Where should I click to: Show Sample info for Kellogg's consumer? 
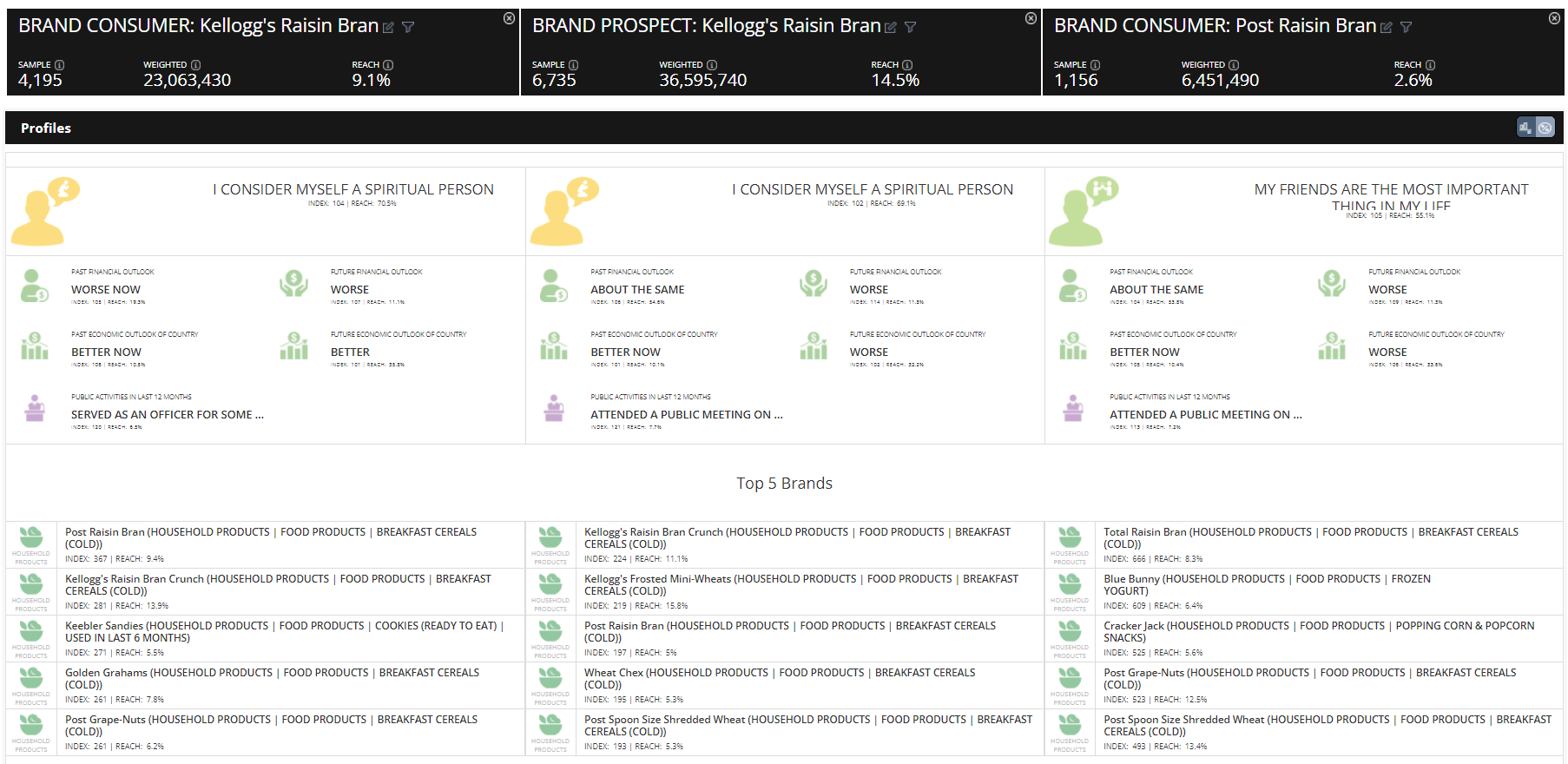tap(59, 65)
